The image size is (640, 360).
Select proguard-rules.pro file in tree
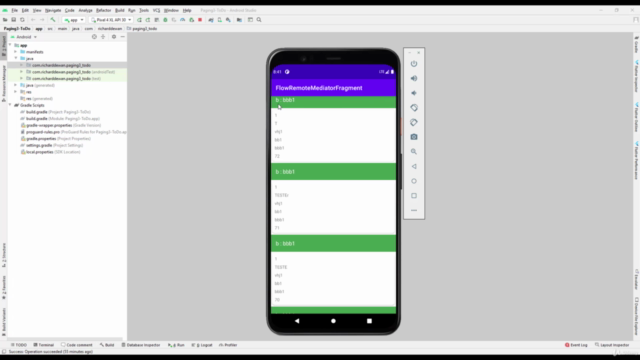click(73, 132)
